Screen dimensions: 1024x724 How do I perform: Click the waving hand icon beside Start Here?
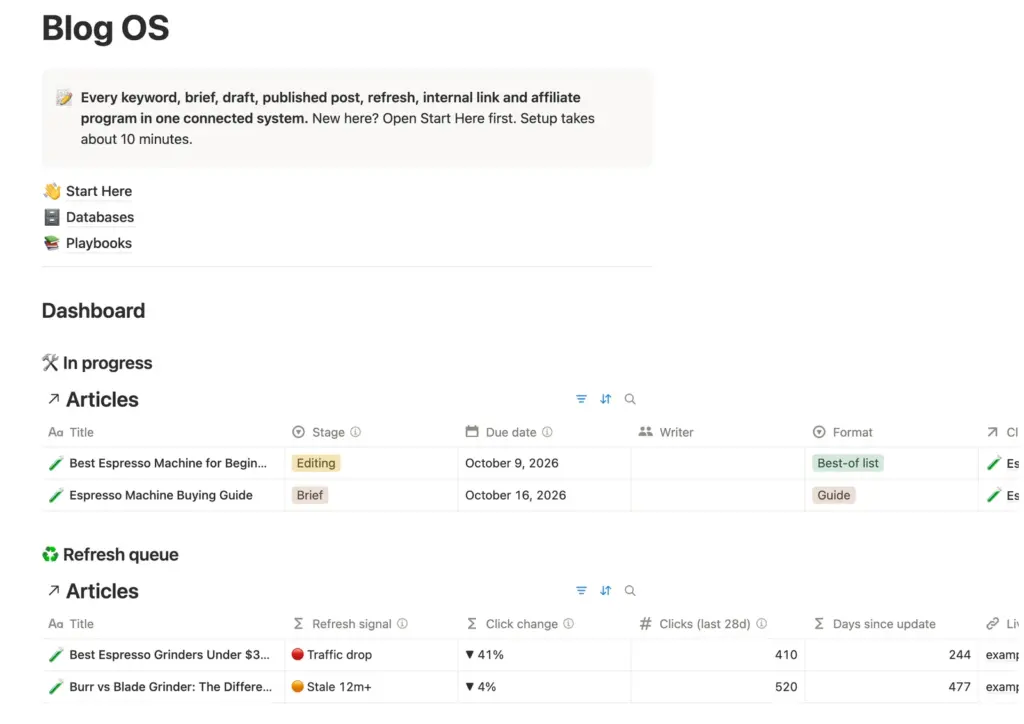52,191
